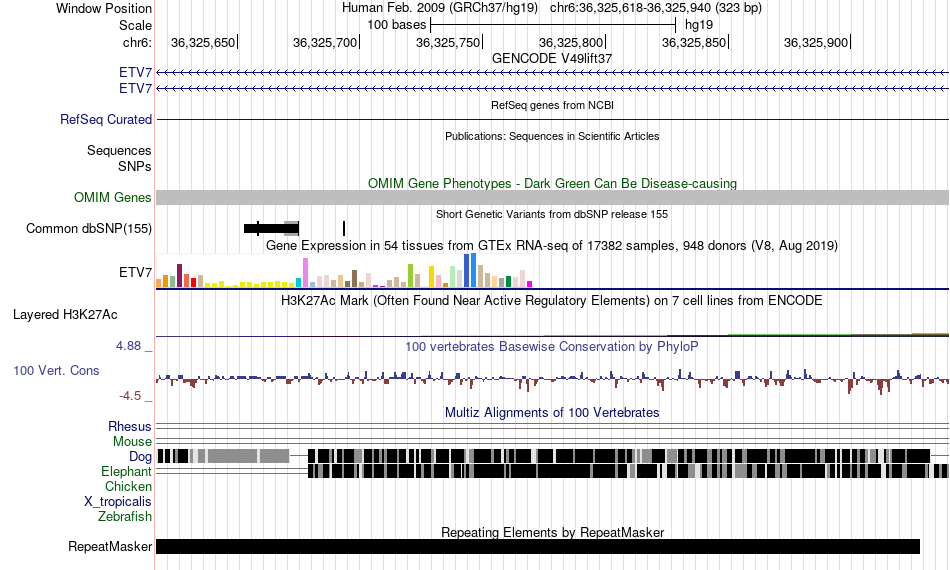Click the 36,325,900 ruler coordinate
The width and height of the screenshot is (950, 570).
(815, 42)
